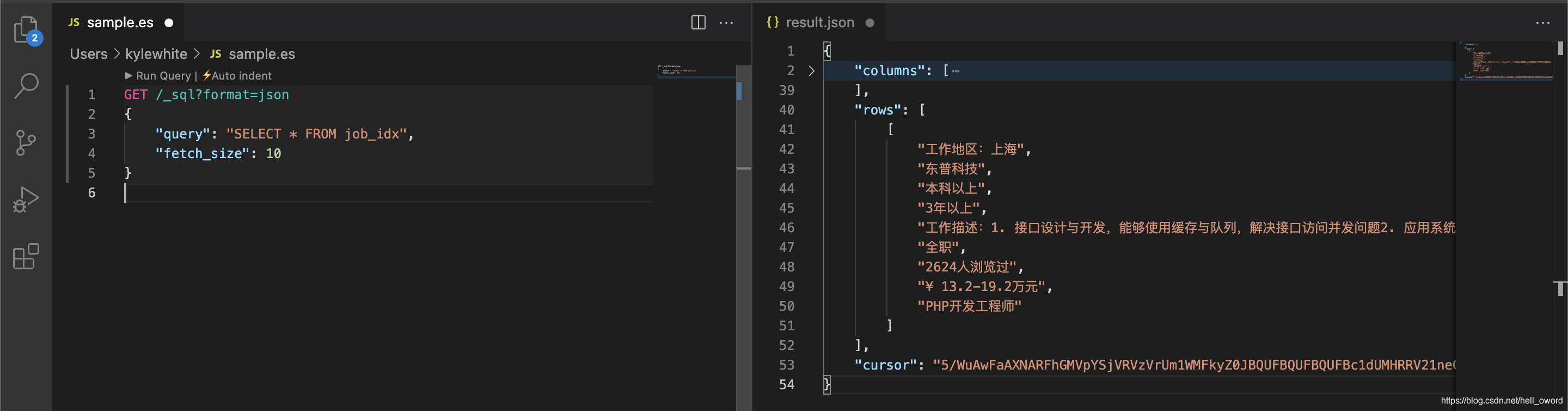1568x411 pixels.
Task: Open the Extensions panel
Action: (x=26, y=256)
